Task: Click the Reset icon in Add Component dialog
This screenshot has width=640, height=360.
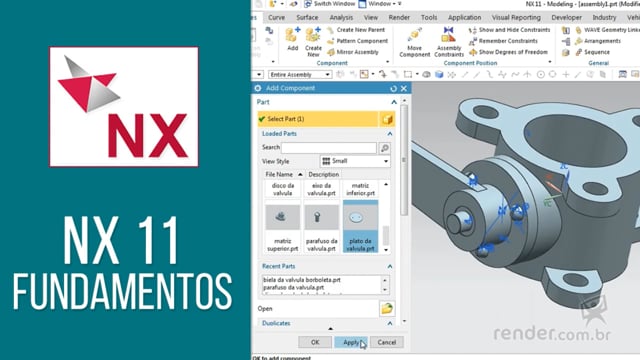Action: 393,88
